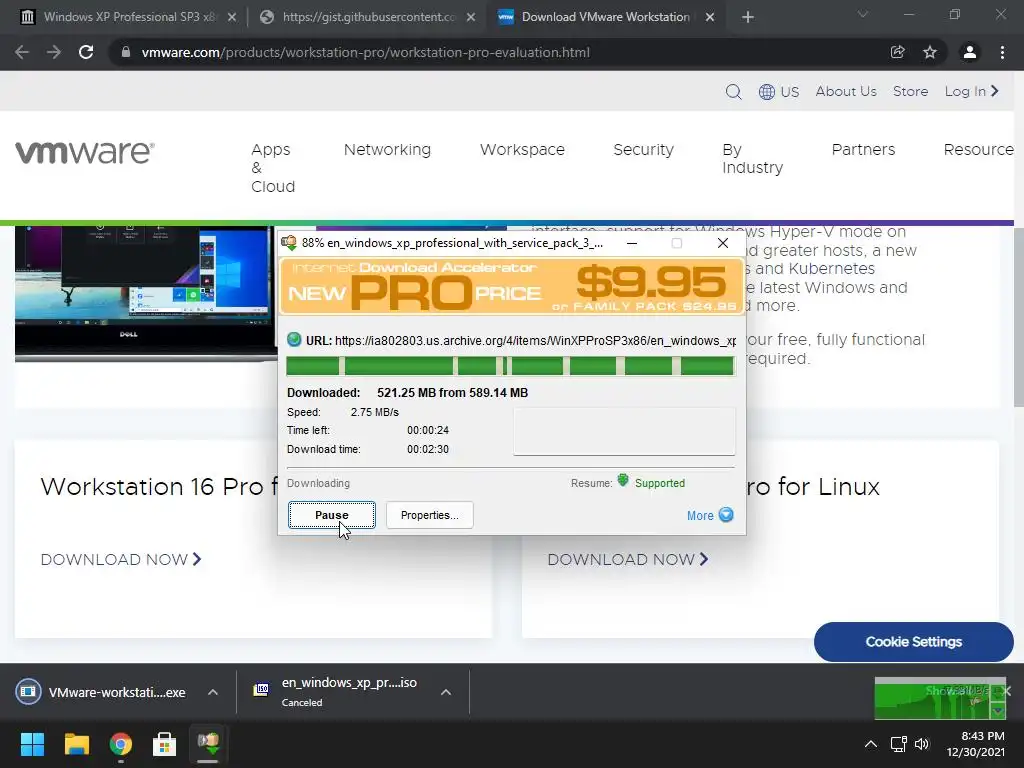This screenshot has height=768, width=1024.
Task: Open Chrome three-dot menu
Action: (1002, 52)
